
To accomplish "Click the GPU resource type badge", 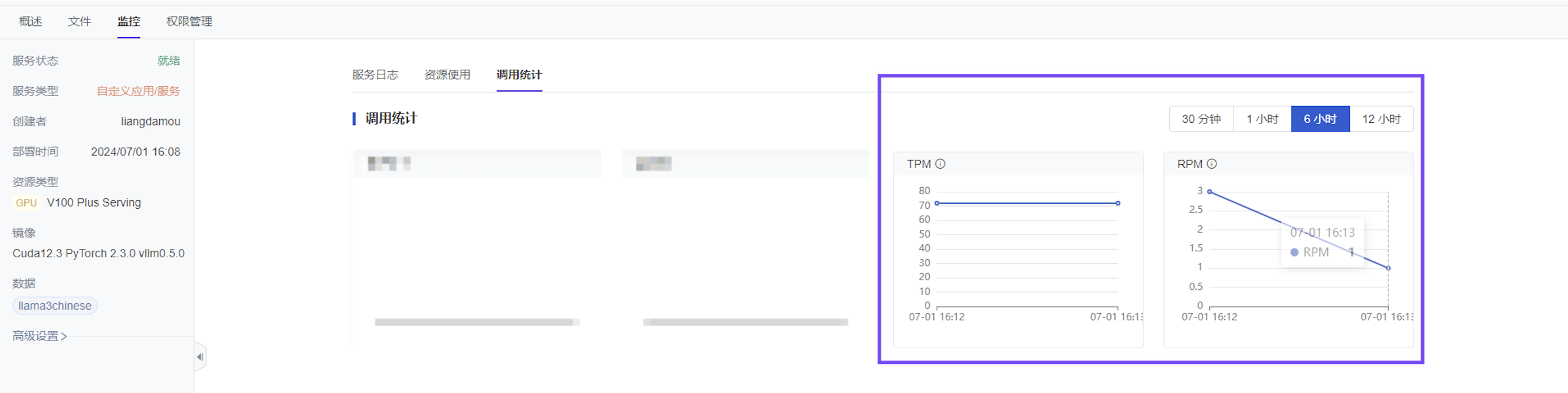I will [26, 203].
